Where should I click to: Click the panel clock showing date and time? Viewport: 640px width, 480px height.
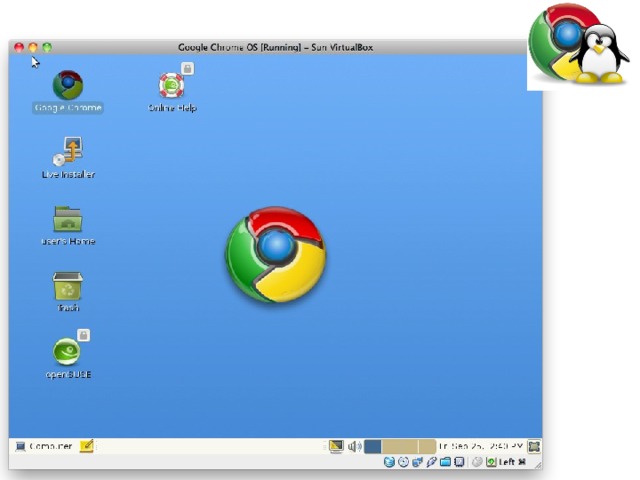tap(480, 446)
